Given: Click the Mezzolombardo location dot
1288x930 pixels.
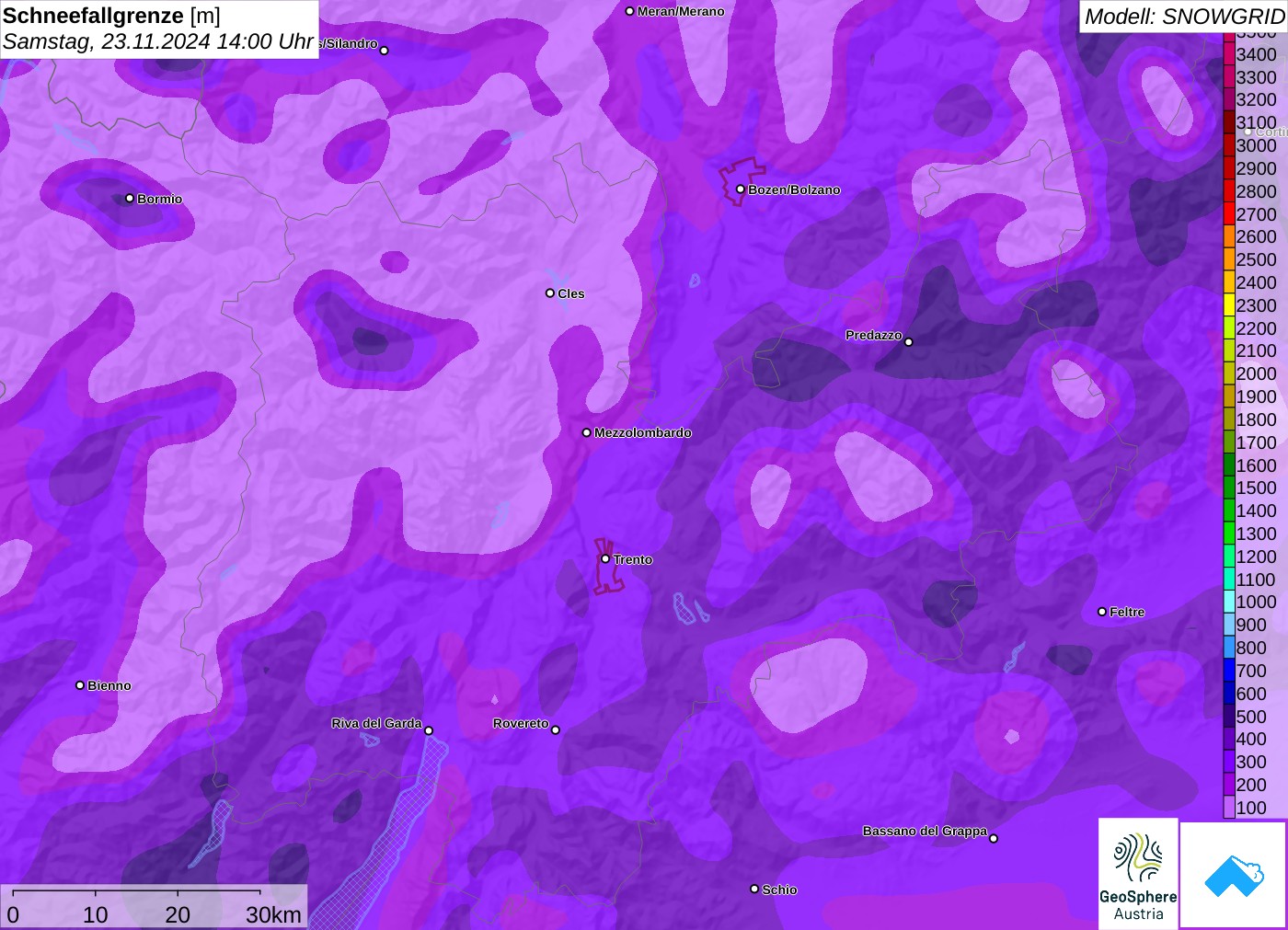Looking at the screenshot, I should coord(587,432).
